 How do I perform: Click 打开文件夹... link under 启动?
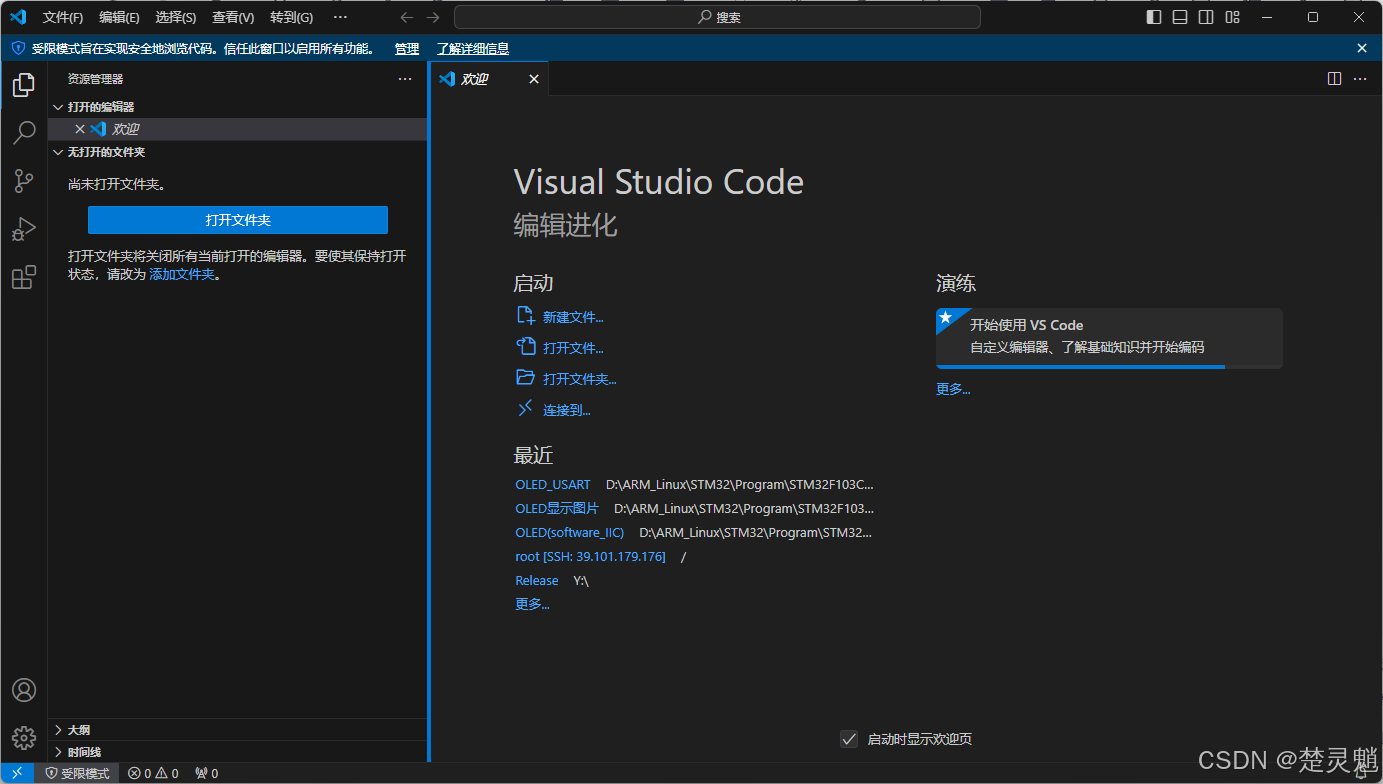(x=580, y=379)
